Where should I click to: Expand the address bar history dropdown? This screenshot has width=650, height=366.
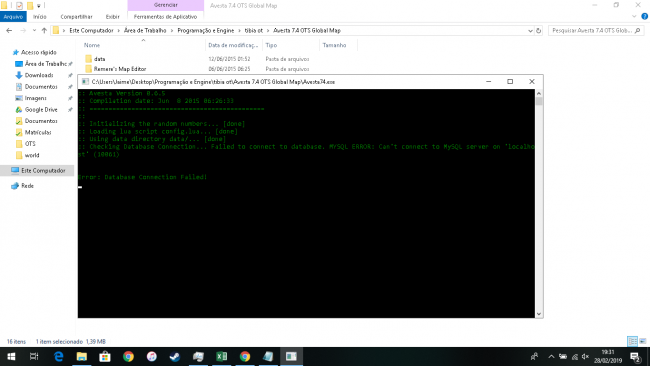[x=530, y=31]
